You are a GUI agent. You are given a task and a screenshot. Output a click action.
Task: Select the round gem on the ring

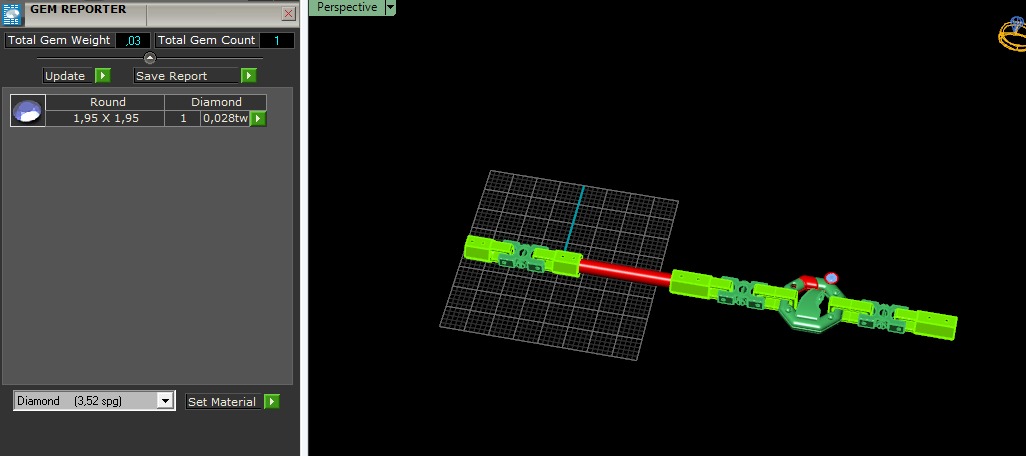(x=832, y=278)
